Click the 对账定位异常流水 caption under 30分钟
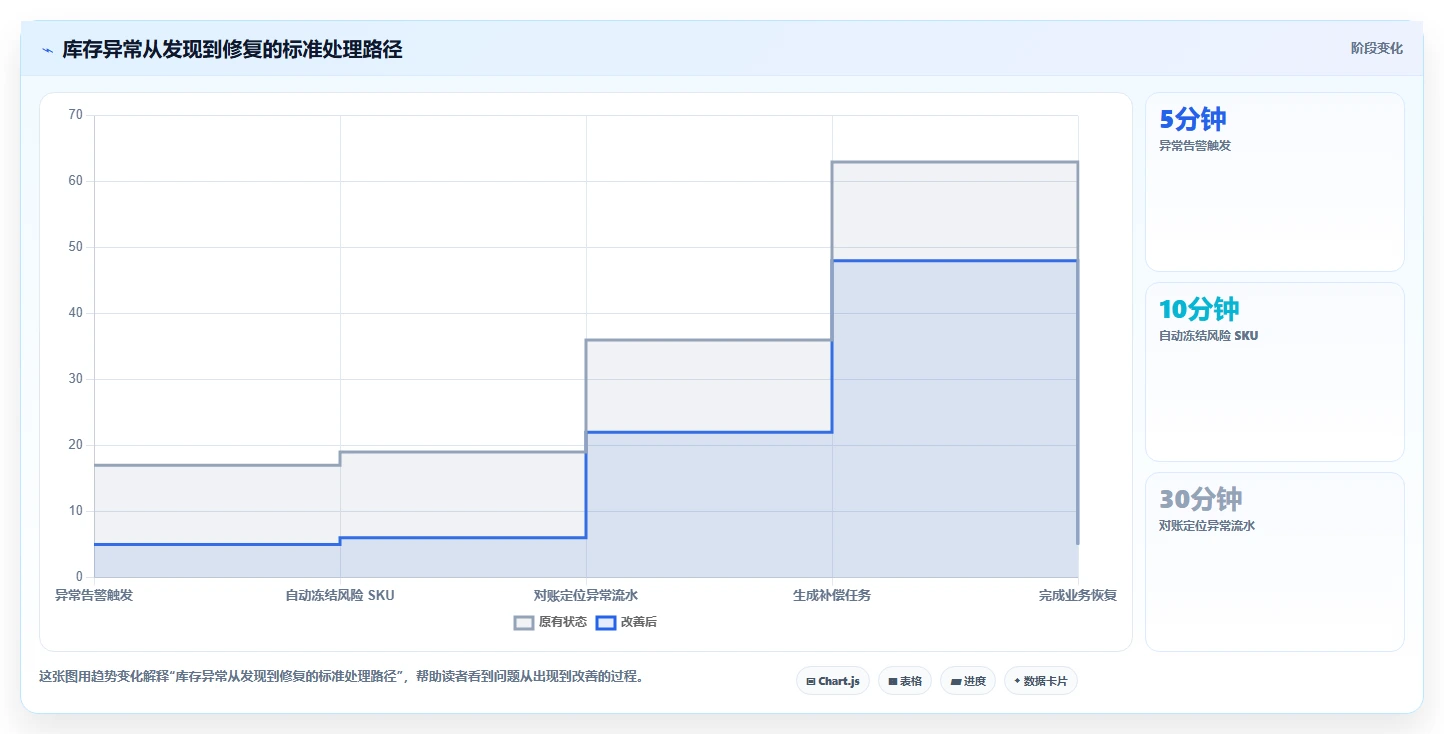The width and height of the screenshot is (1444, 734). 1207,525
